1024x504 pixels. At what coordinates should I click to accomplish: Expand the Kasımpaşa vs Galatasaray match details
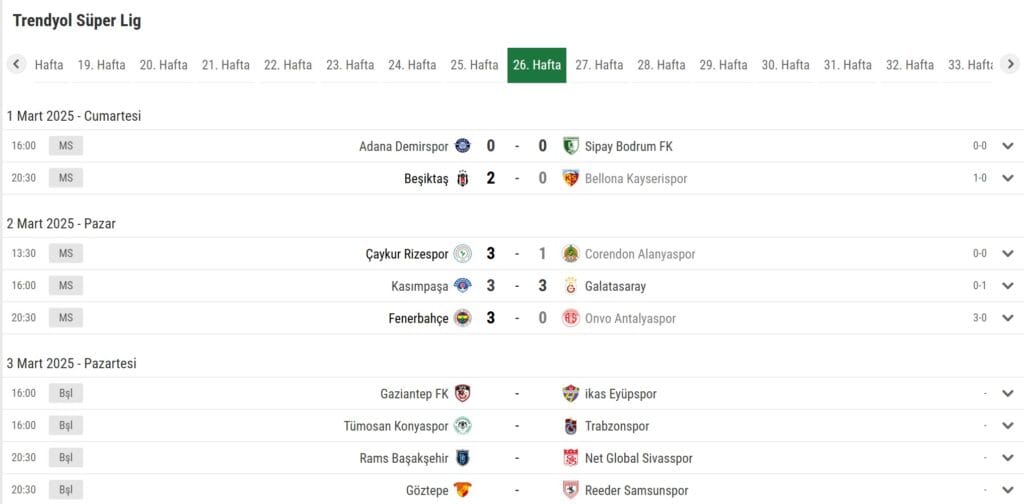tap(1008, 286)
